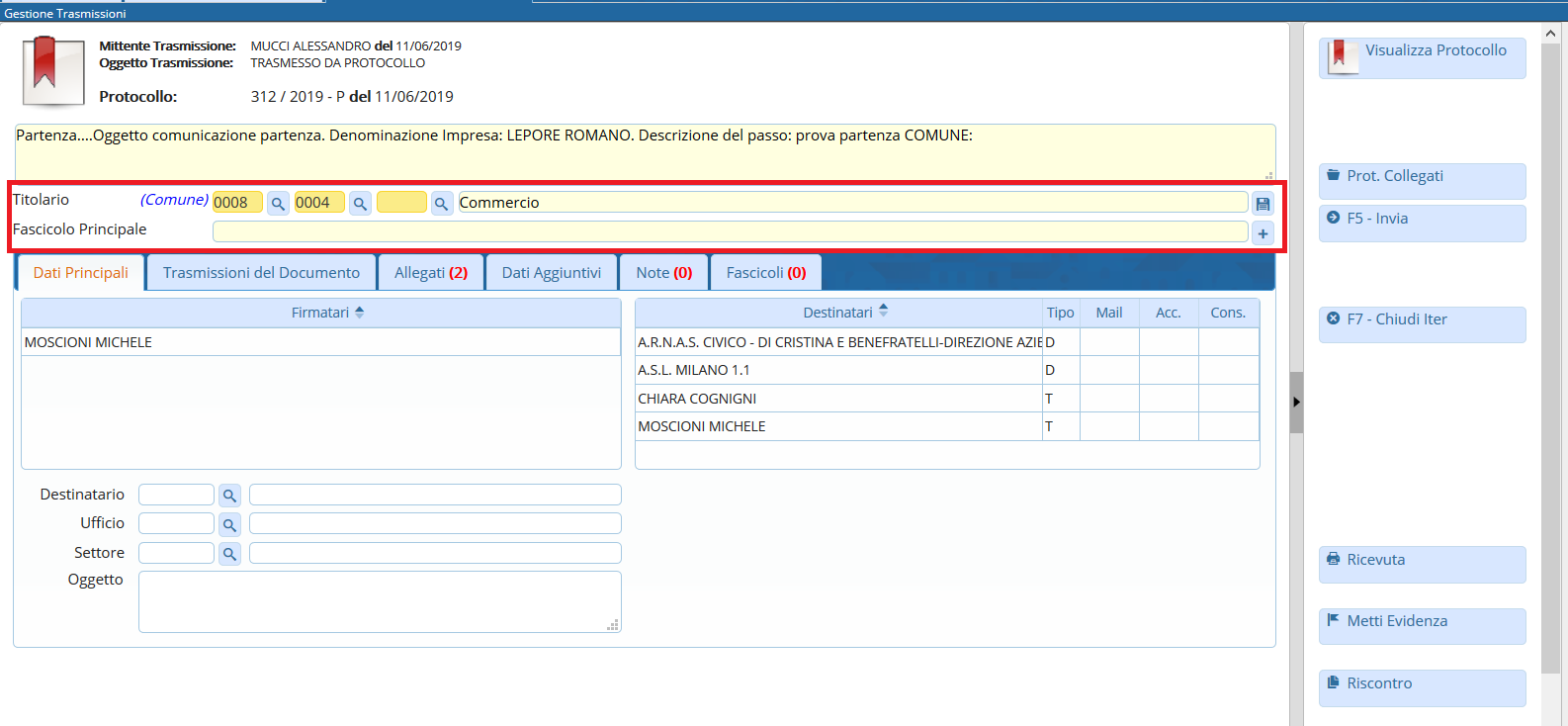Image resolution: width=1568 pixels, height=726 pixels.
Task: Click the search icon before the Commercio field
Action: (x=442, y=204)
